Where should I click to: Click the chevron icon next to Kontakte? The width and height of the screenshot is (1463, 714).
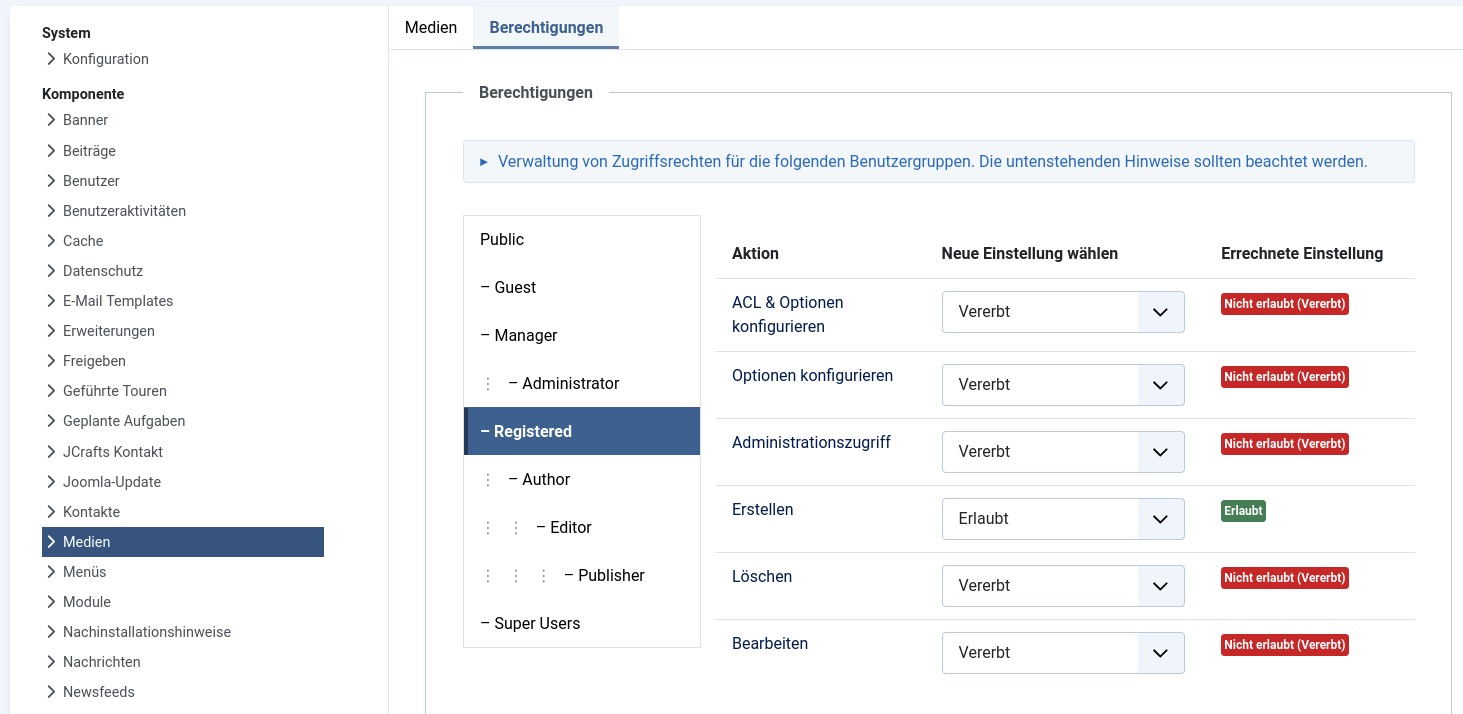pos(51,512)
